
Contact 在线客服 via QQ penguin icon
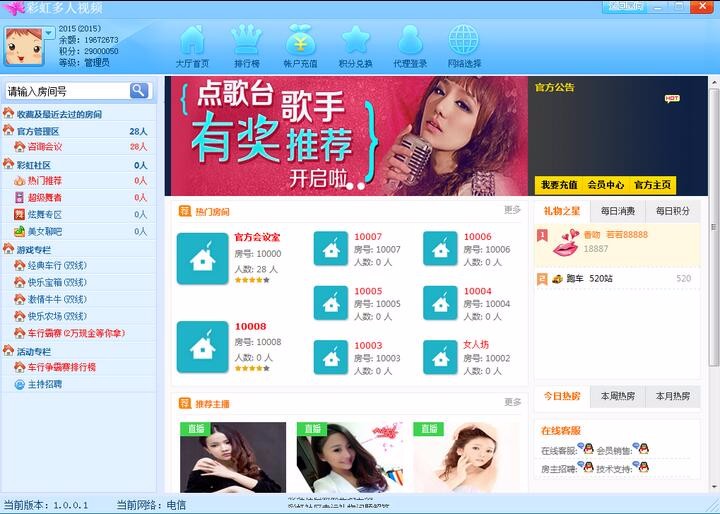coord(586,448)
